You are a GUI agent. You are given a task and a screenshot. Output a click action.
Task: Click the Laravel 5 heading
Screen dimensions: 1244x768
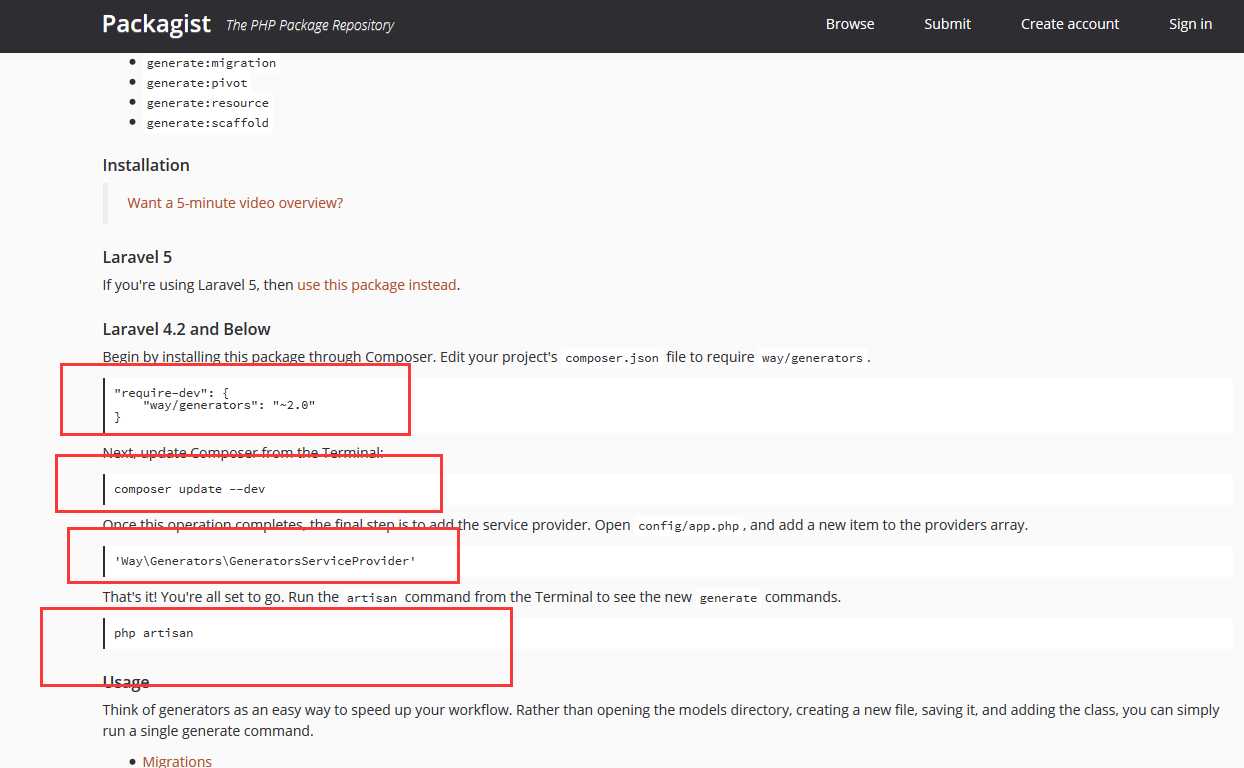[137, 257]
